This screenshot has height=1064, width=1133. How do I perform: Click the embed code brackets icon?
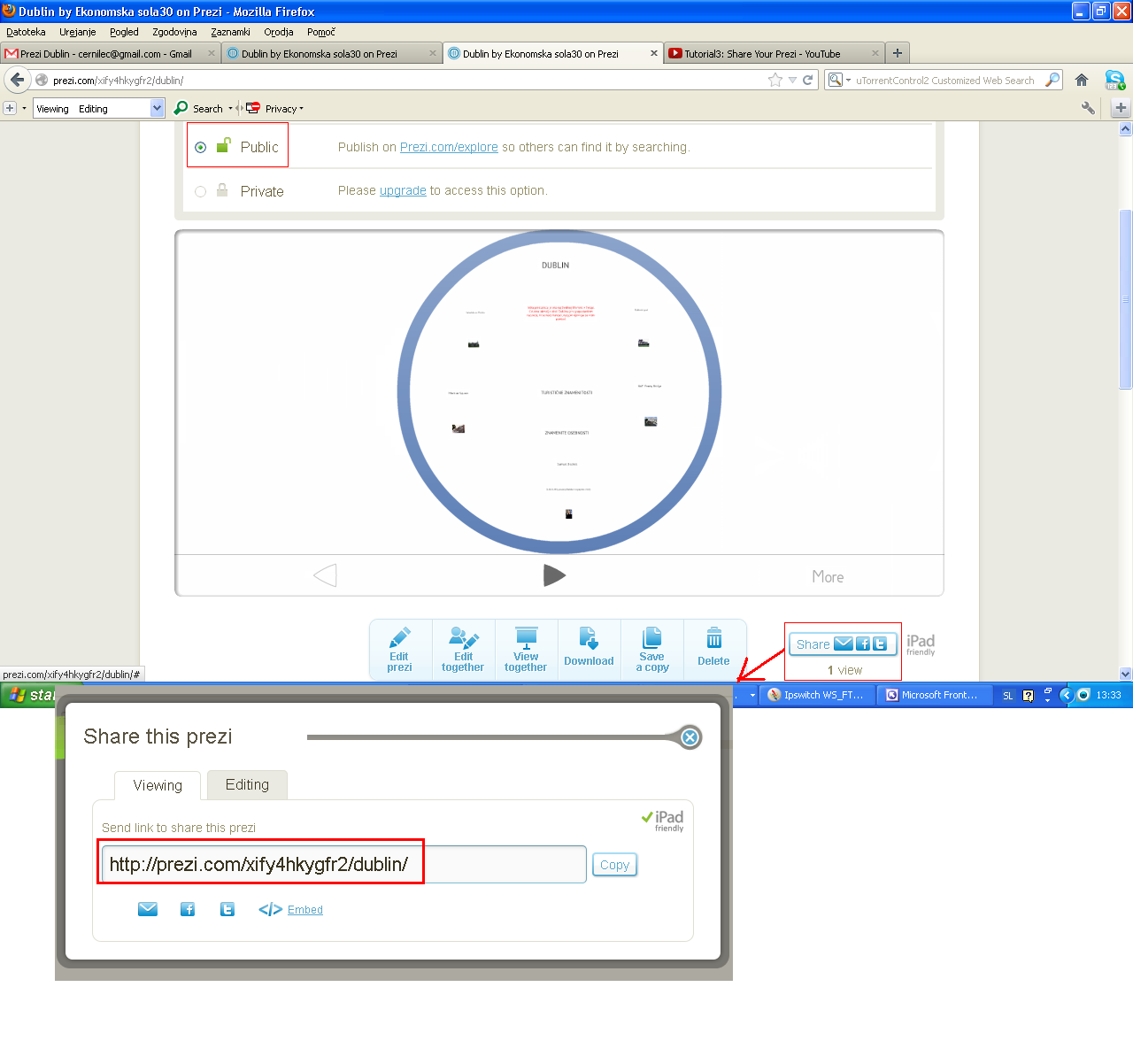pyautogui.click(x=270, y=909)
